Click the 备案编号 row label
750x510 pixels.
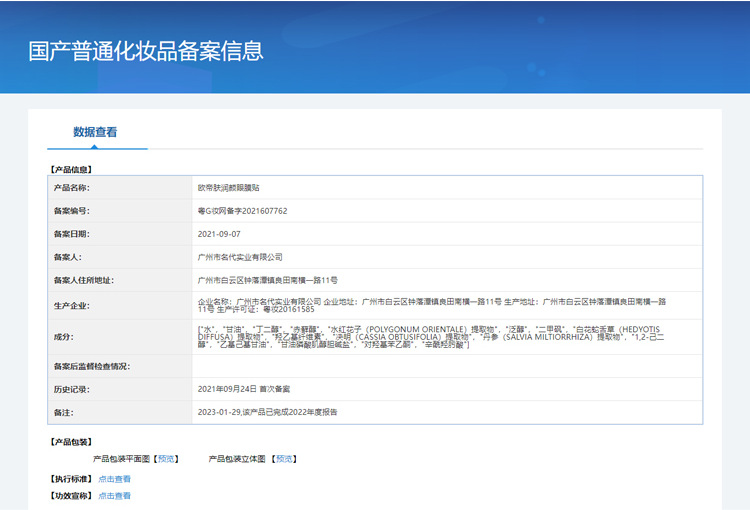point(71,211)
